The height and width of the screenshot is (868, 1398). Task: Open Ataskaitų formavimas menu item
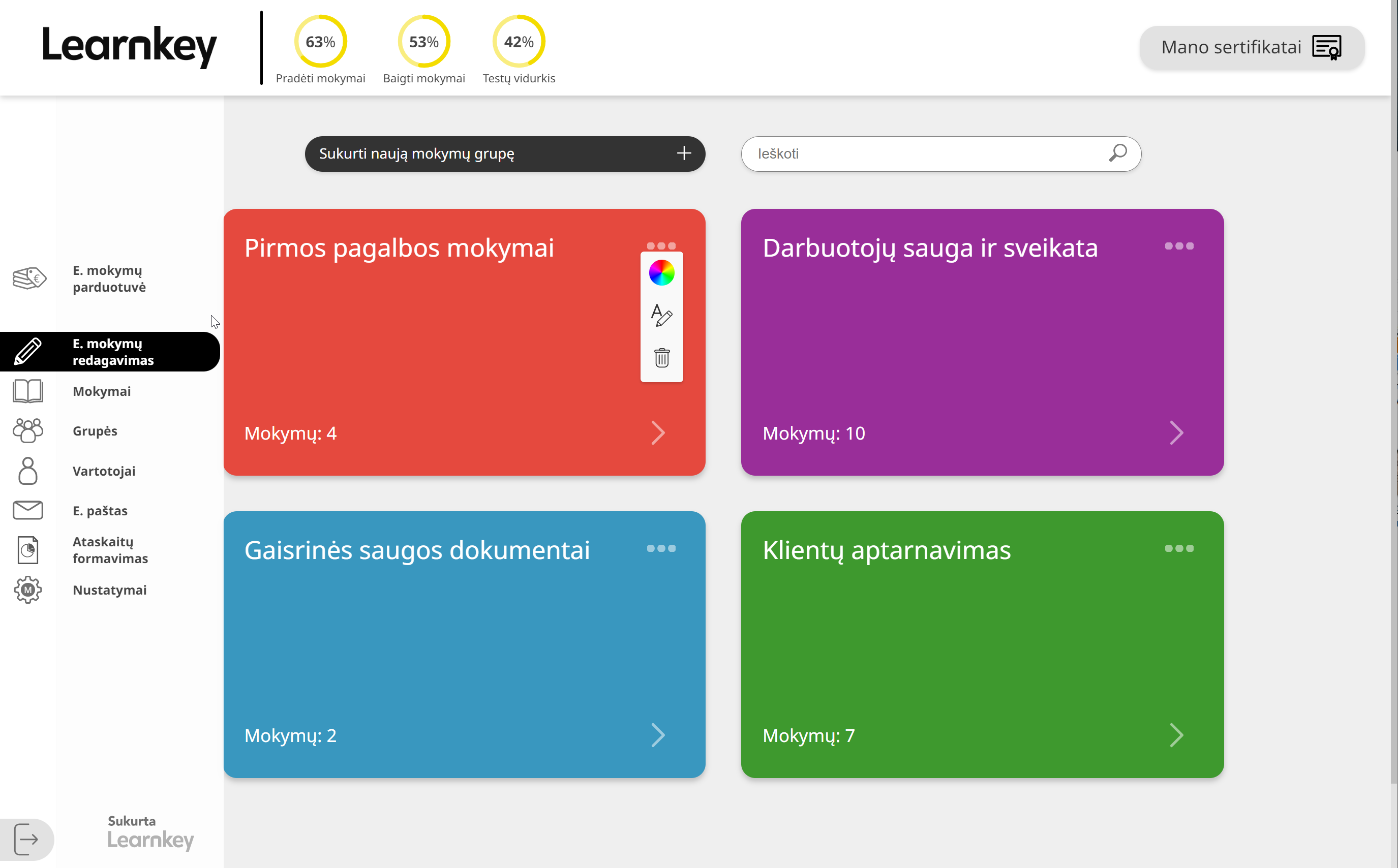coord(110,550)
